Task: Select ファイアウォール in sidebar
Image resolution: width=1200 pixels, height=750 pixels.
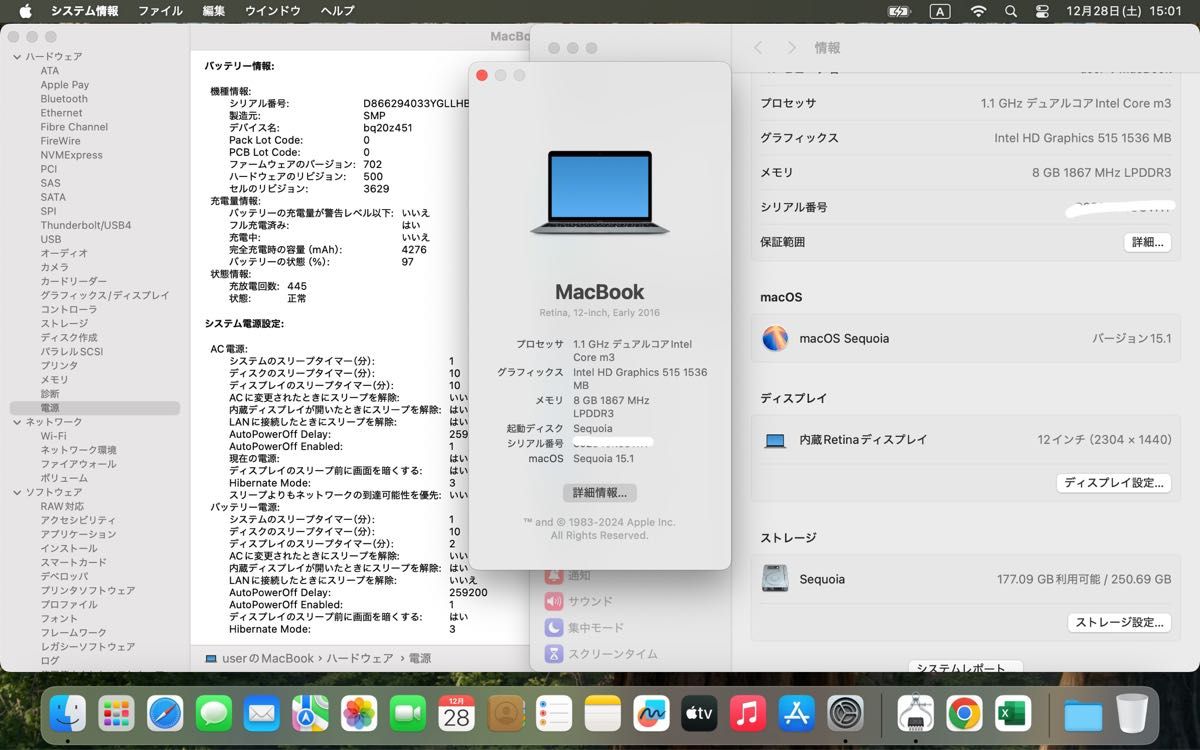Action: pyautogui.click(x=78, y=464)
